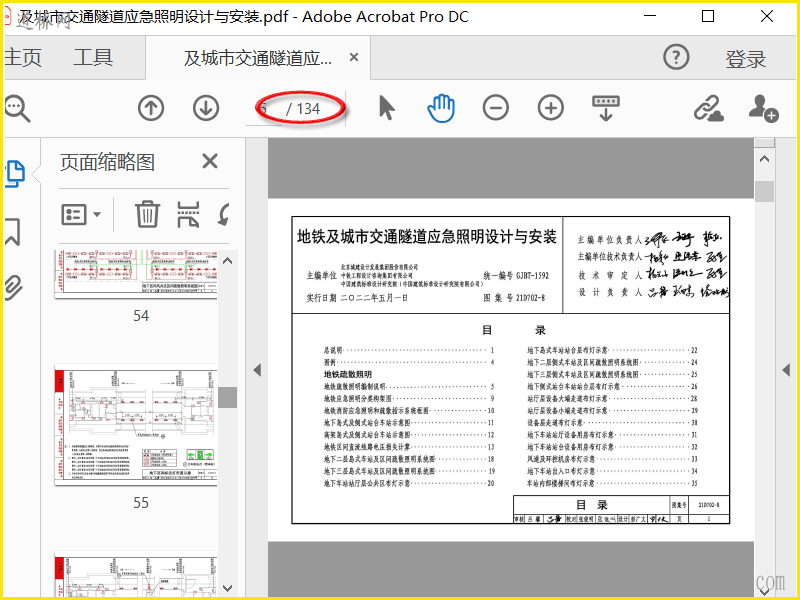
Task: Delete selected pages with trash icon
Action: (147, 214)
